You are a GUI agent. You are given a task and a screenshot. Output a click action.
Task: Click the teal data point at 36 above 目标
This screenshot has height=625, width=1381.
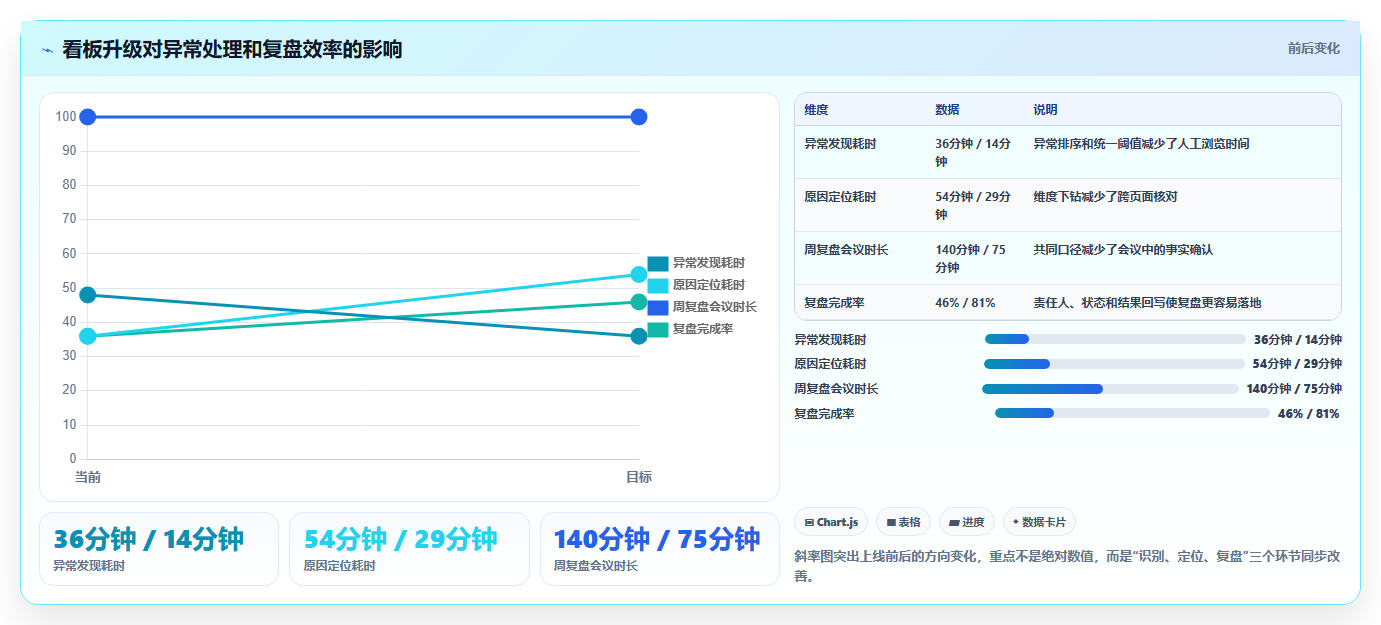pos(639,336)
